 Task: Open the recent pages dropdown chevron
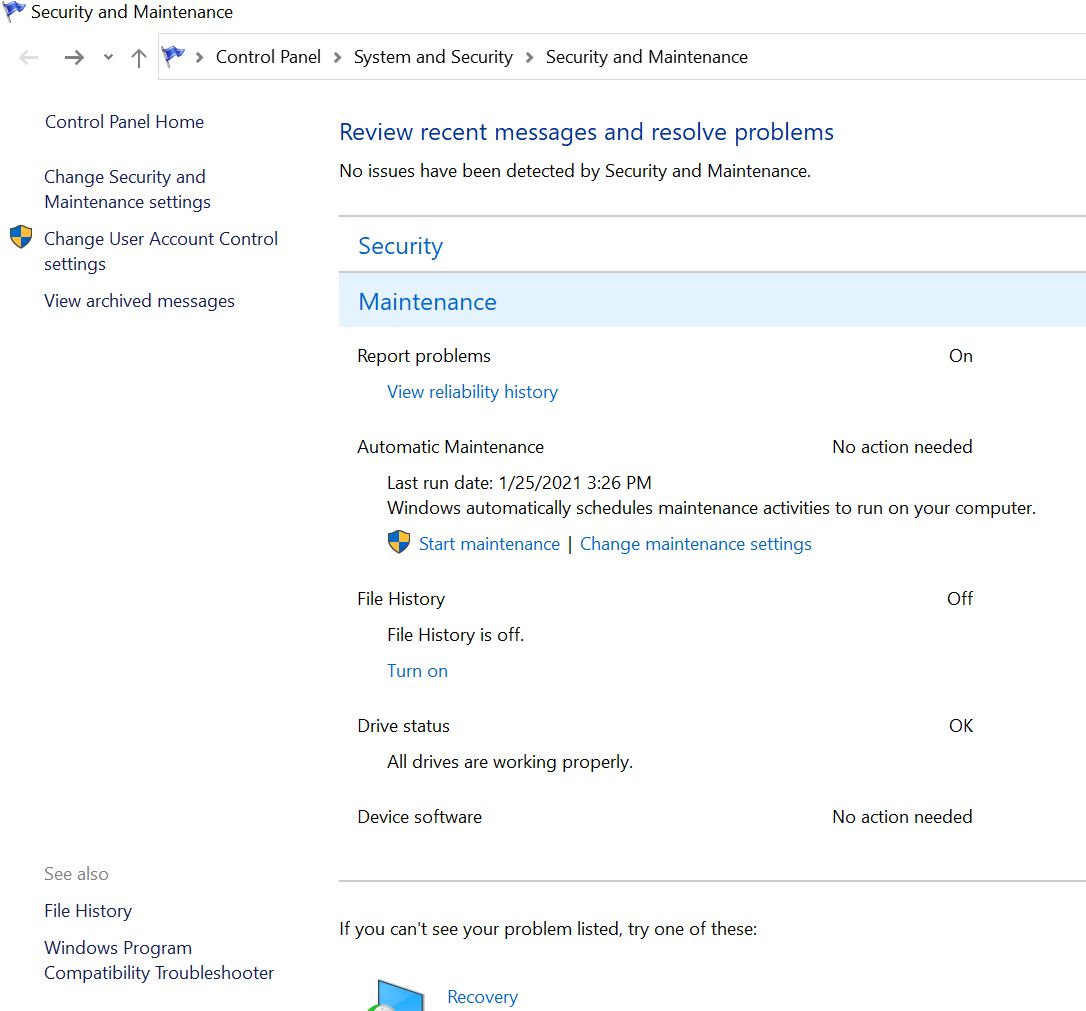pos(107,57)
